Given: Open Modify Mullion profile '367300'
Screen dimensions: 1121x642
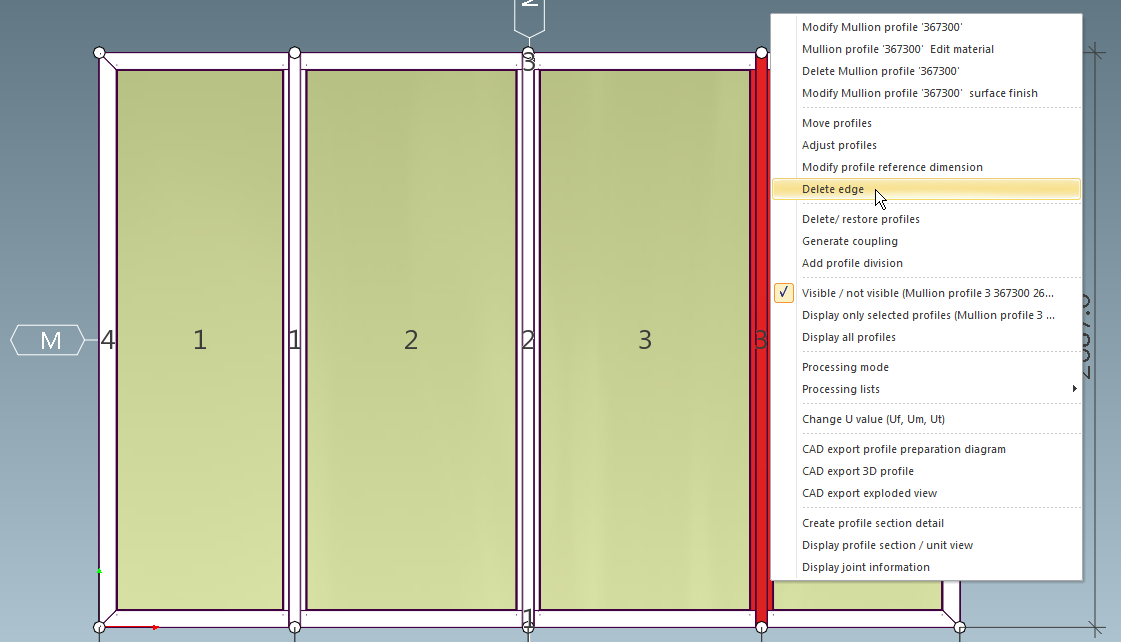Looking at the screenshot, I should pos(882,27).
